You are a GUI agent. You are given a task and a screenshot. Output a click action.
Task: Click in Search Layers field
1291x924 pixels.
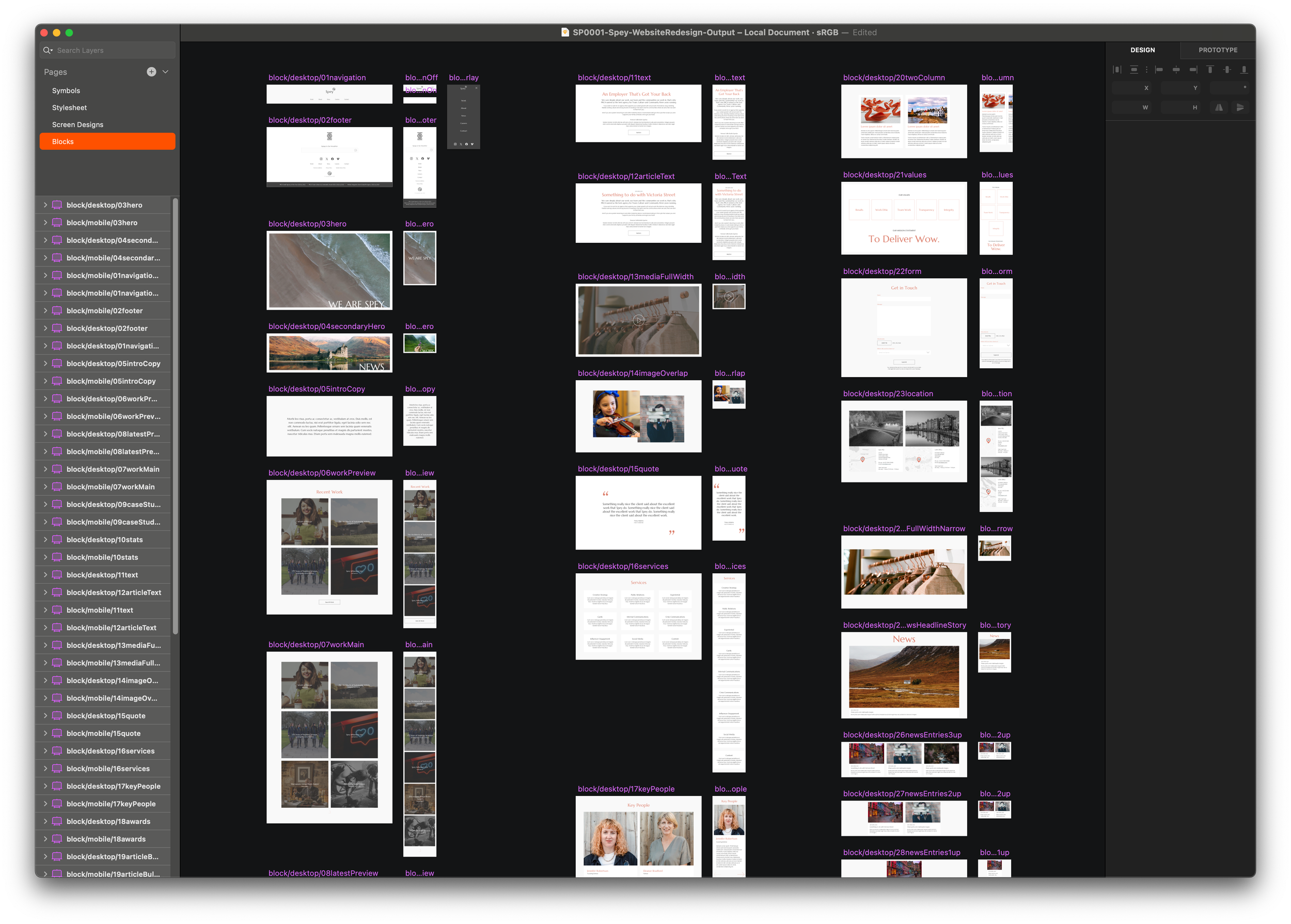pos(107,50)
